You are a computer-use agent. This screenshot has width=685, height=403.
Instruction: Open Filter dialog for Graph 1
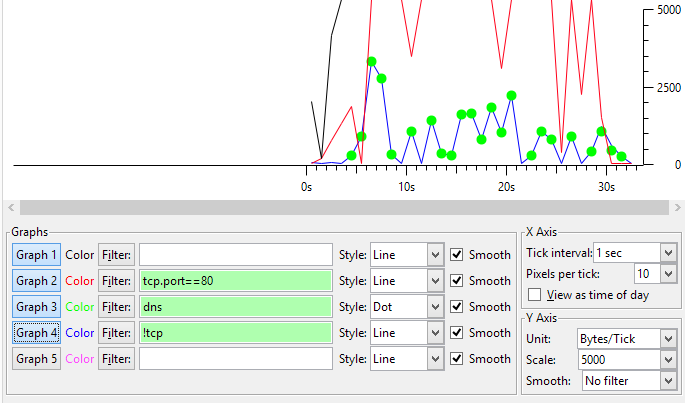(x=116, y=255)
